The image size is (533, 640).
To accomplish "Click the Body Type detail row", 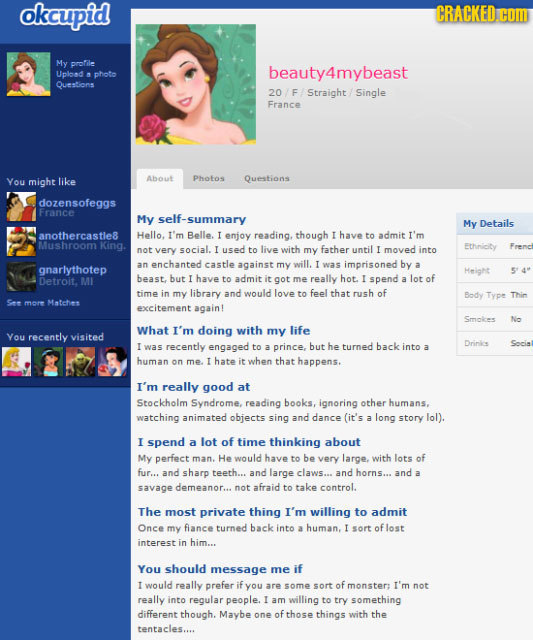I will 495,295.
